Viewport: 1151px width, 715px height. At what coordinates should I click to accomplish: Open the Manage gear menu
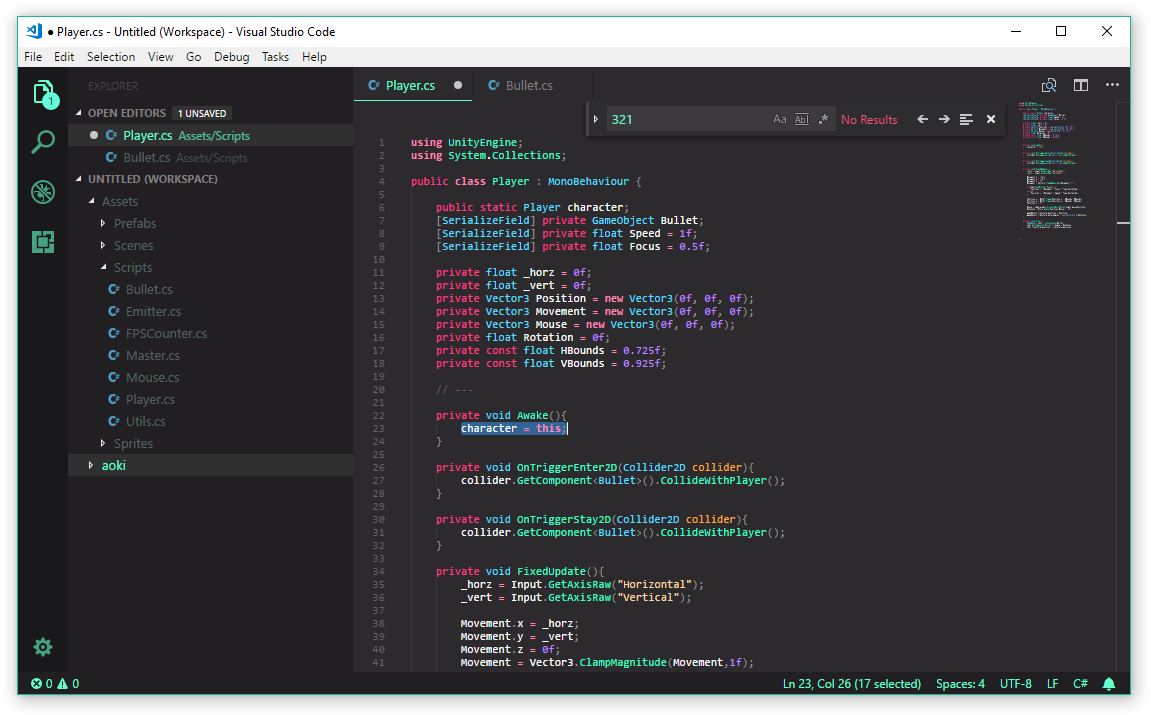click(x=43, y=647)
